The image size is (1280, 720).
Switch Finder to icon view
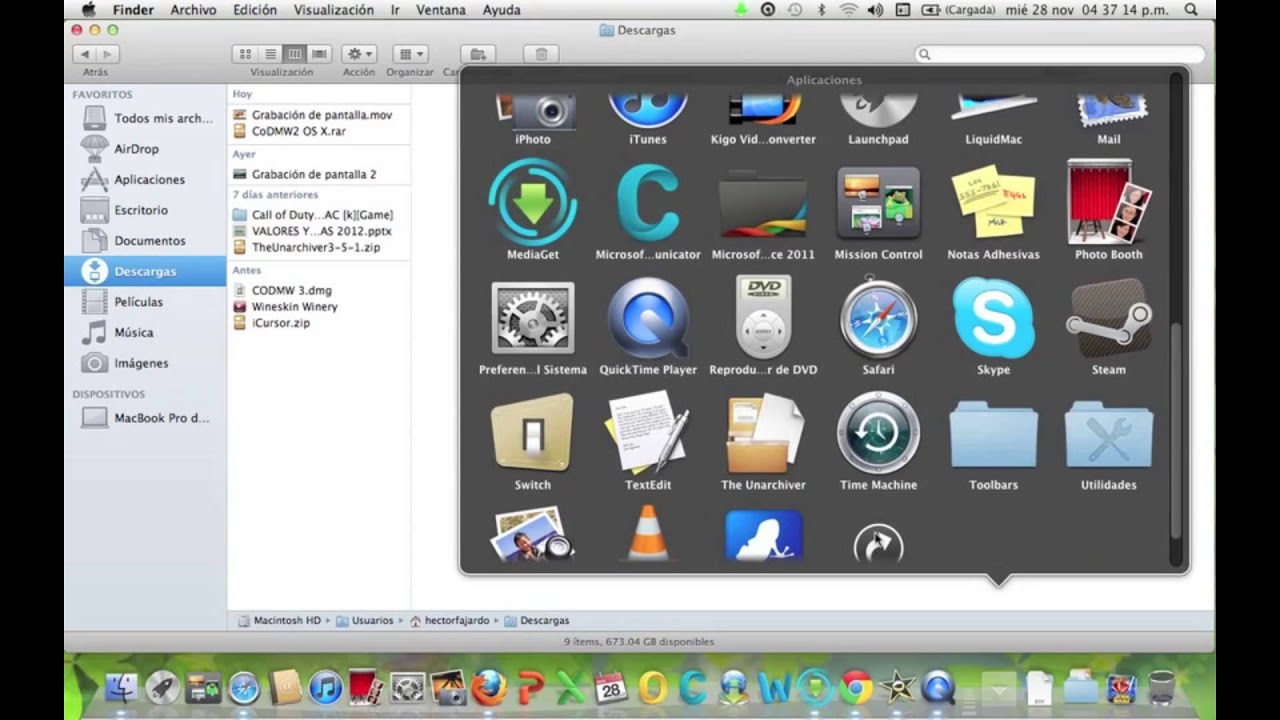click(245, 54)
